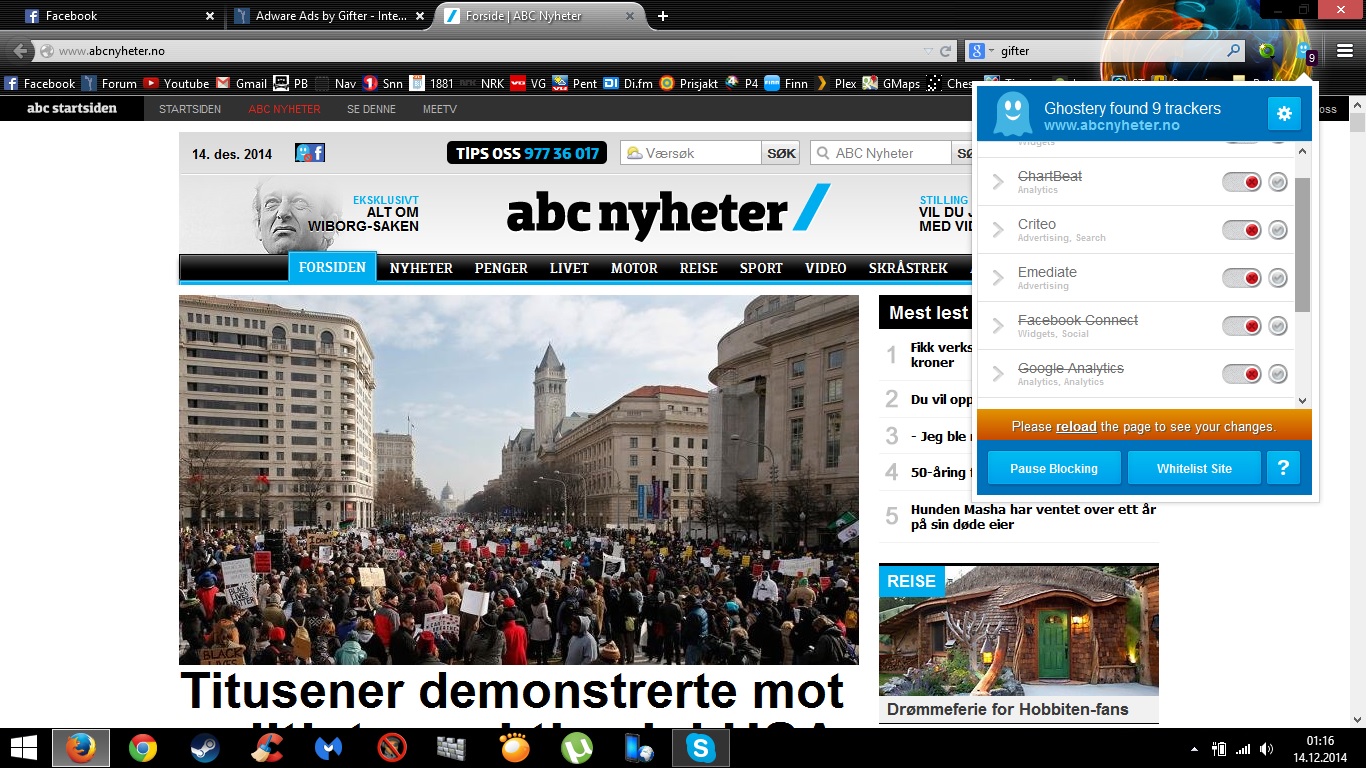Open the SE DENNE link in top bar
1368x768 pixels.
371,109
